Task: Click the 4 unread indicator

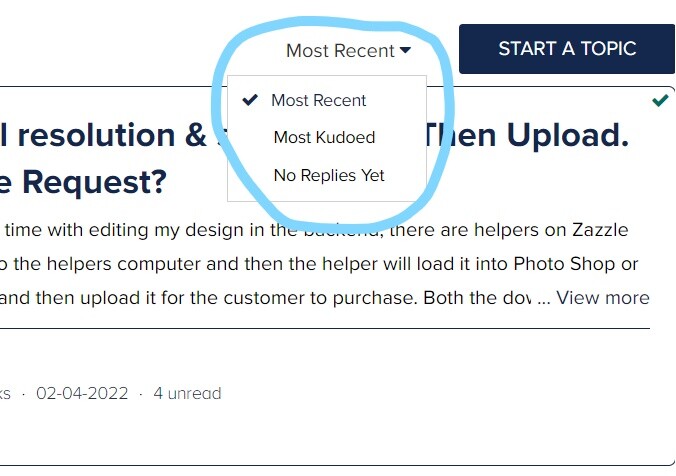Action: point(187,393)
